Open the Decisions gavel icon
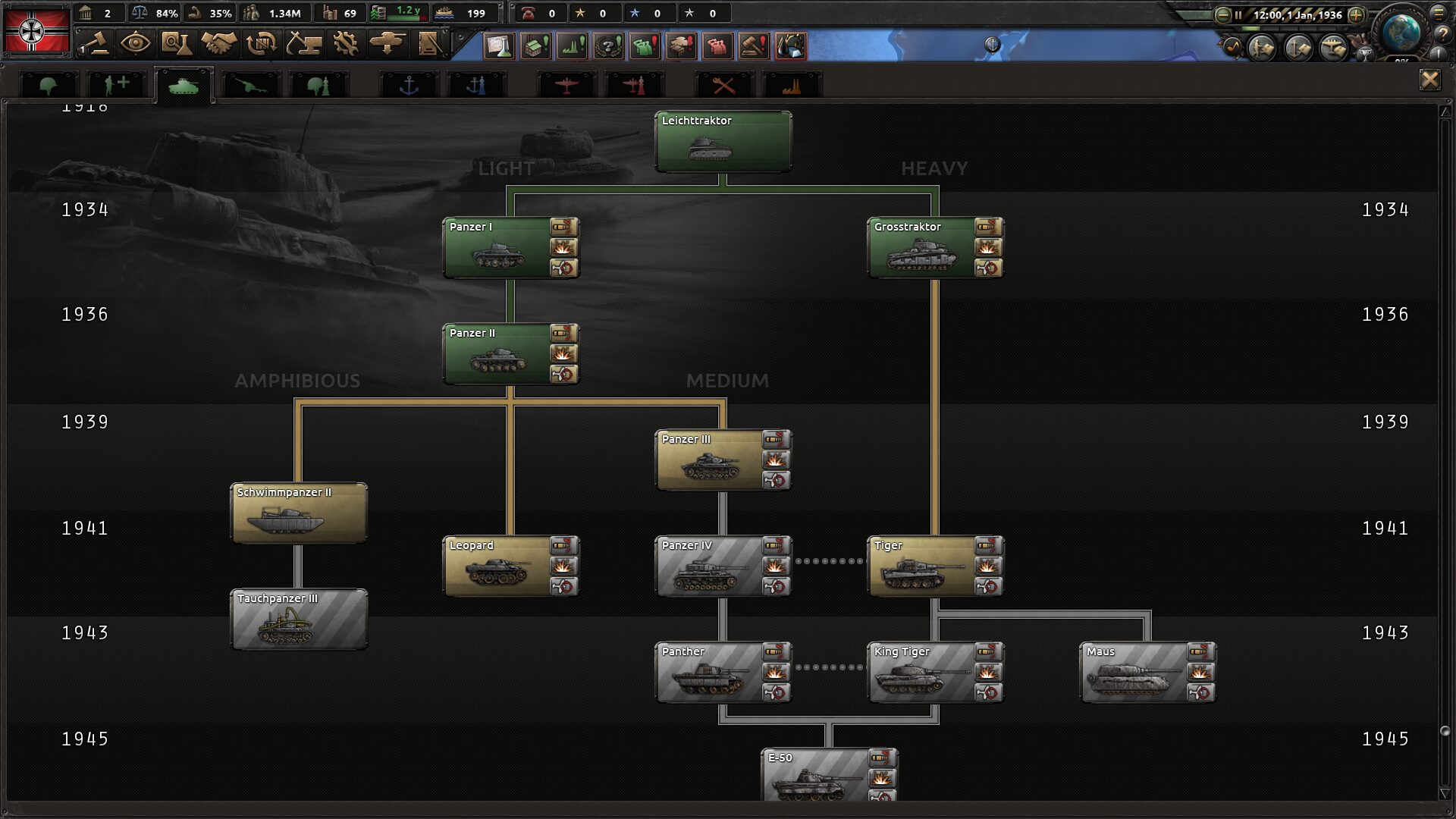The height and width of the screenshot is (819, 1456). tap(93, 43)
